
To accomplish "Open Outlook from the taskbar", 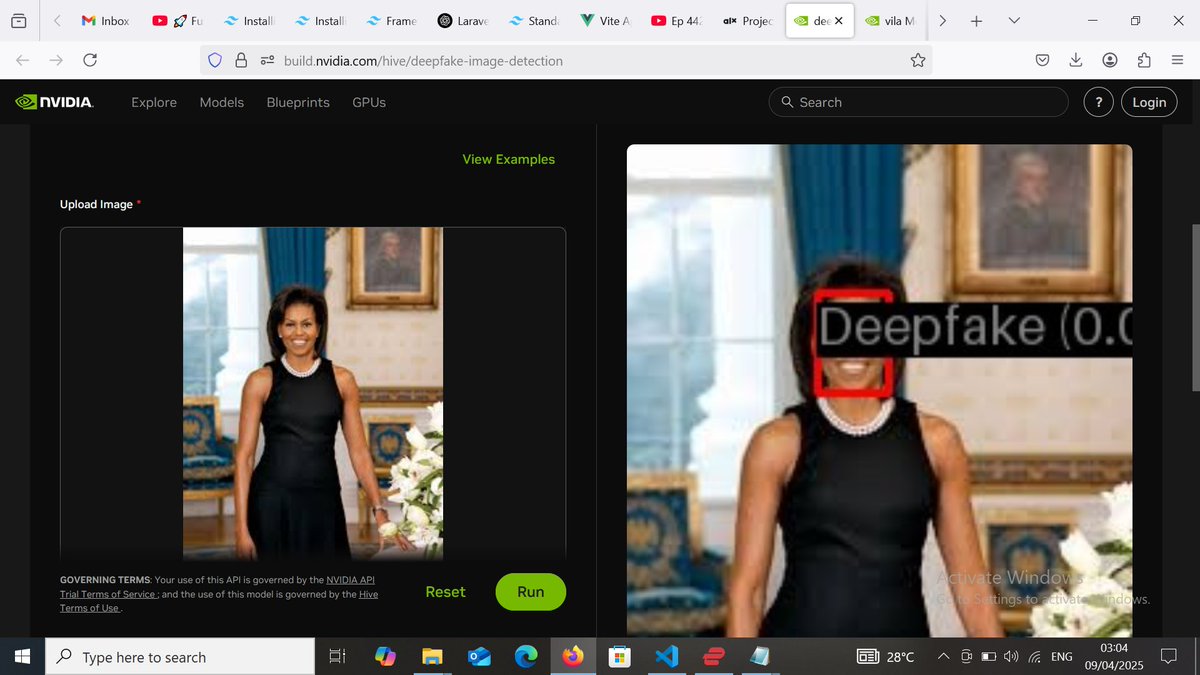I will tap(479, 657).
